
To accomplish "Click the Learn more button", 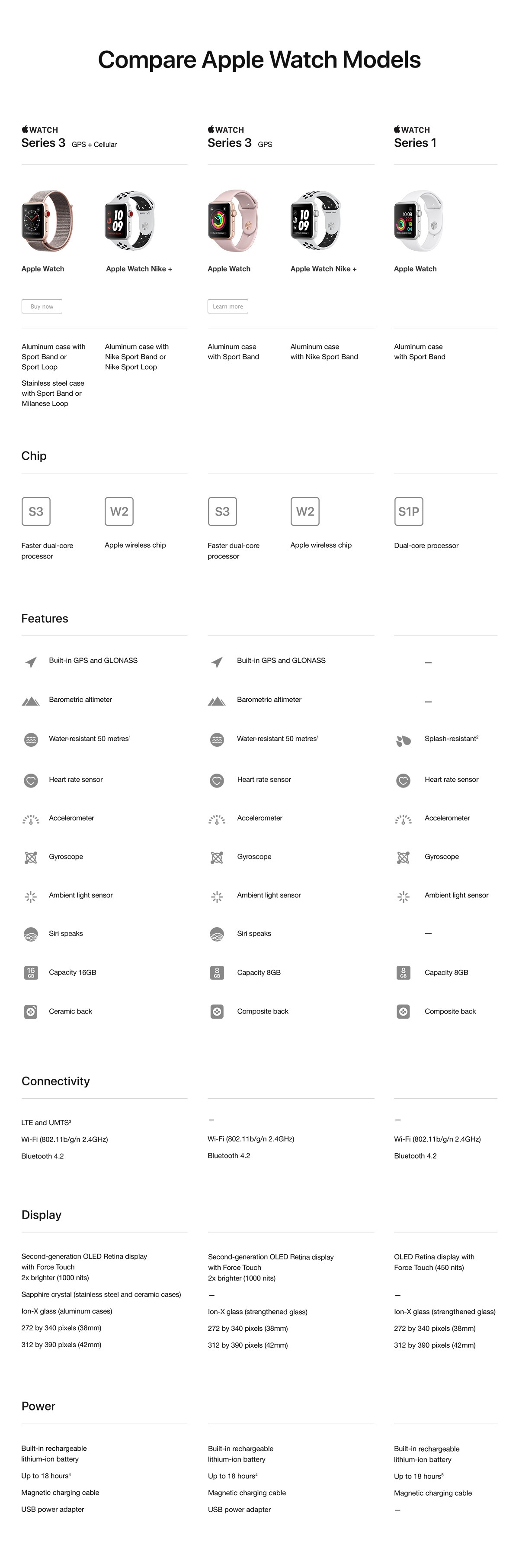I will pyautogui.click(x=227, y=306).
